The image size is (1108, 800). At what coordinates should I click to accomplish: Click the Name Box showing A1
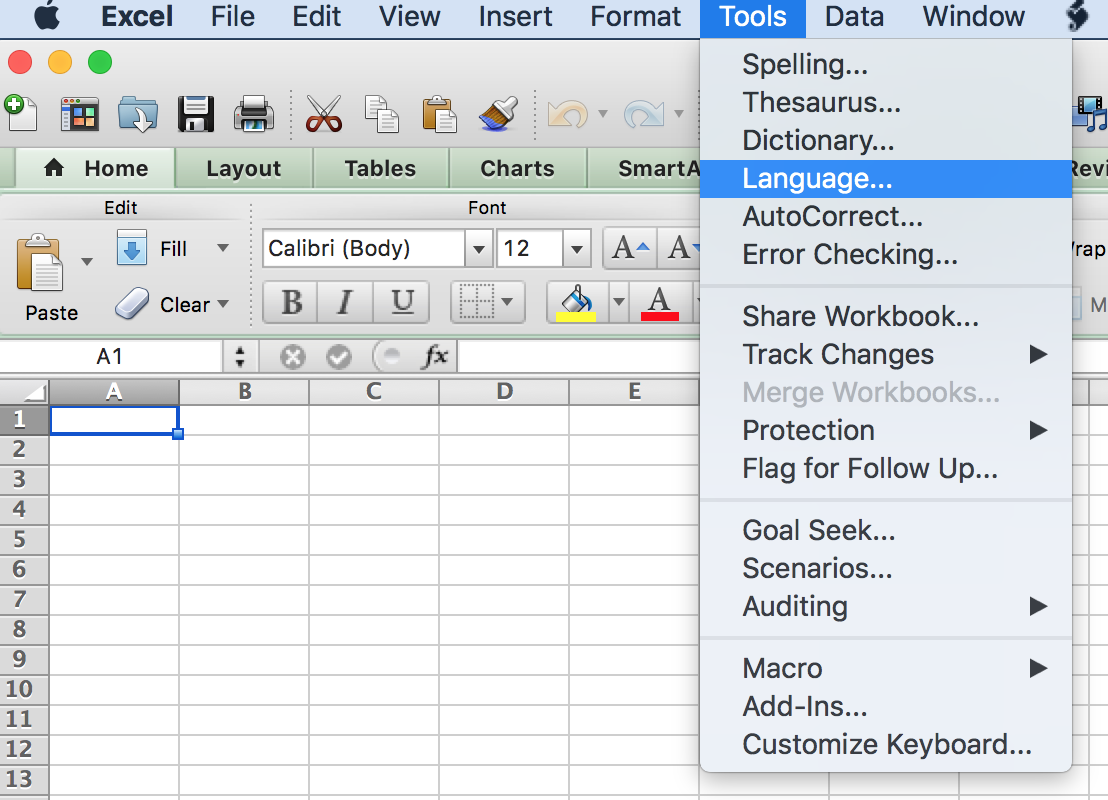coord(111,356)
